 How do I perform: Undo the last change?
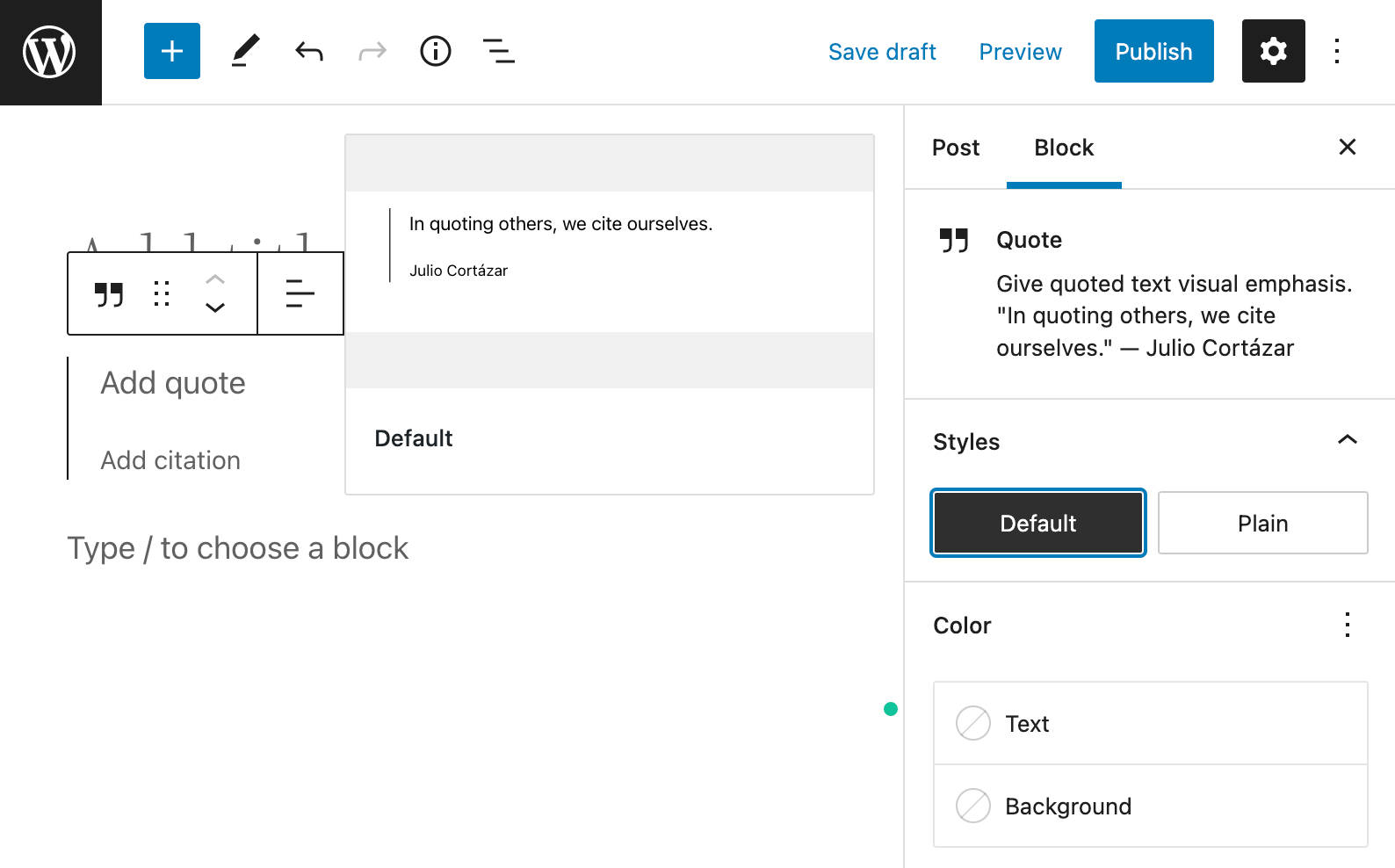click(x=309, y=51)
